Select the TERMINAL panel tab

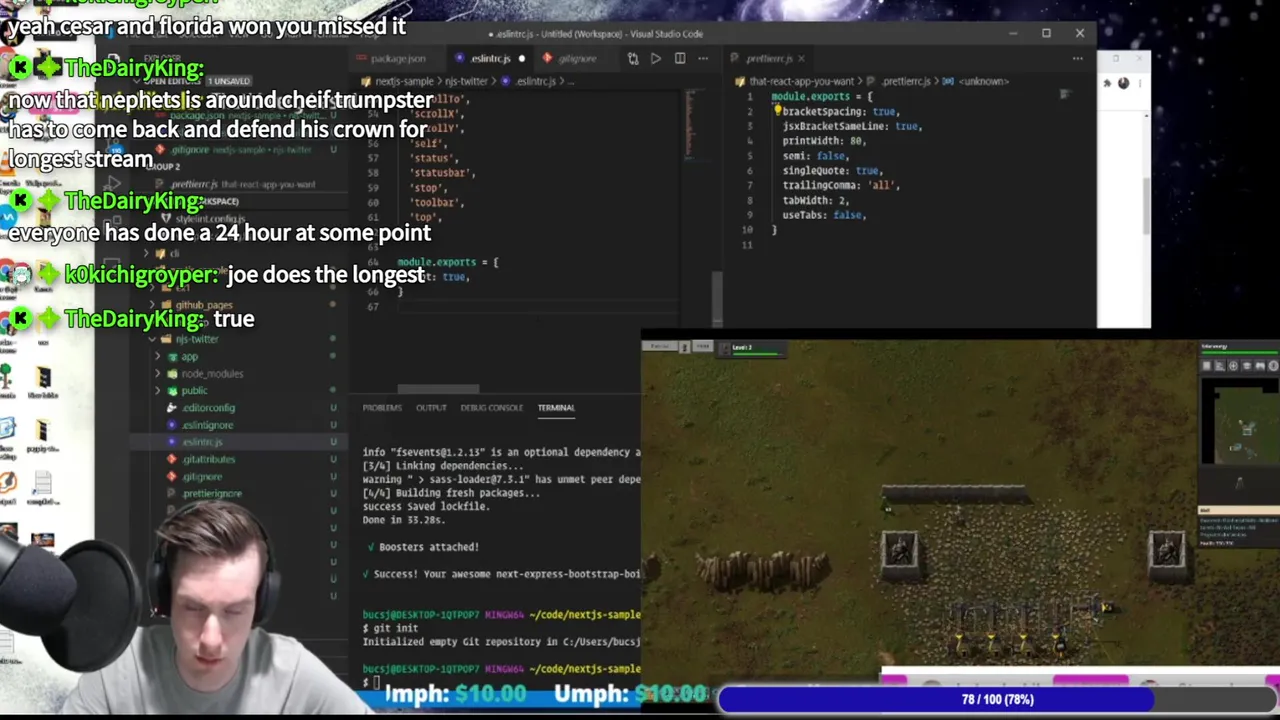556,408
